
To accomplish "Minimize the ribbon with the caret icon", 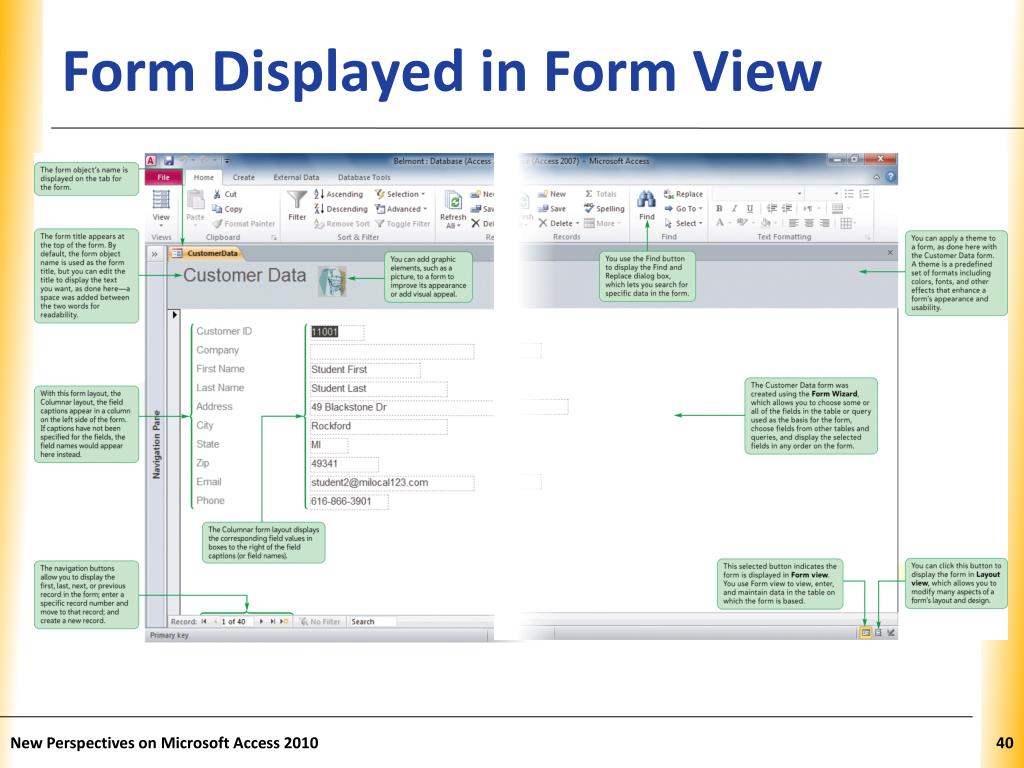I will coord(877,177).
